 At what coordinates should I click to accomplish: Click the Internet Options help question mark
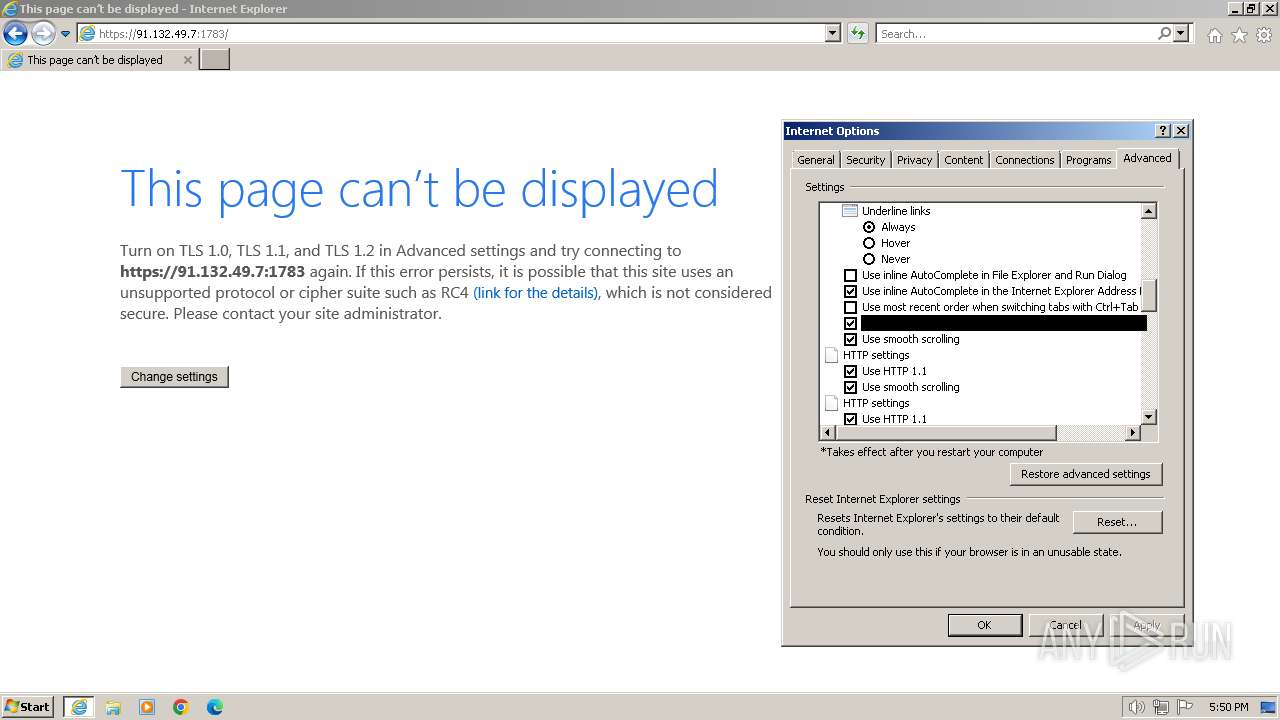point(1163,131)
